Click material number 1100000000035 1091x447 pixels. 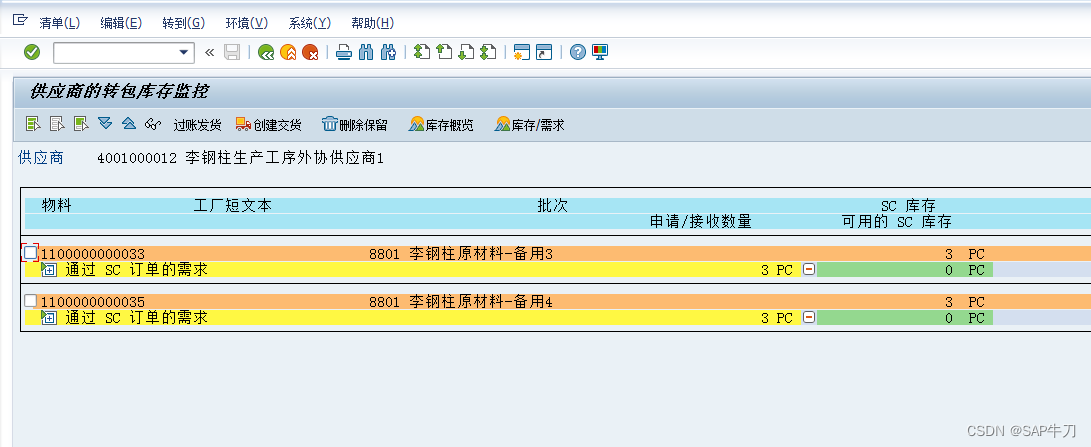pyautogui.click(x=93, y=301)
